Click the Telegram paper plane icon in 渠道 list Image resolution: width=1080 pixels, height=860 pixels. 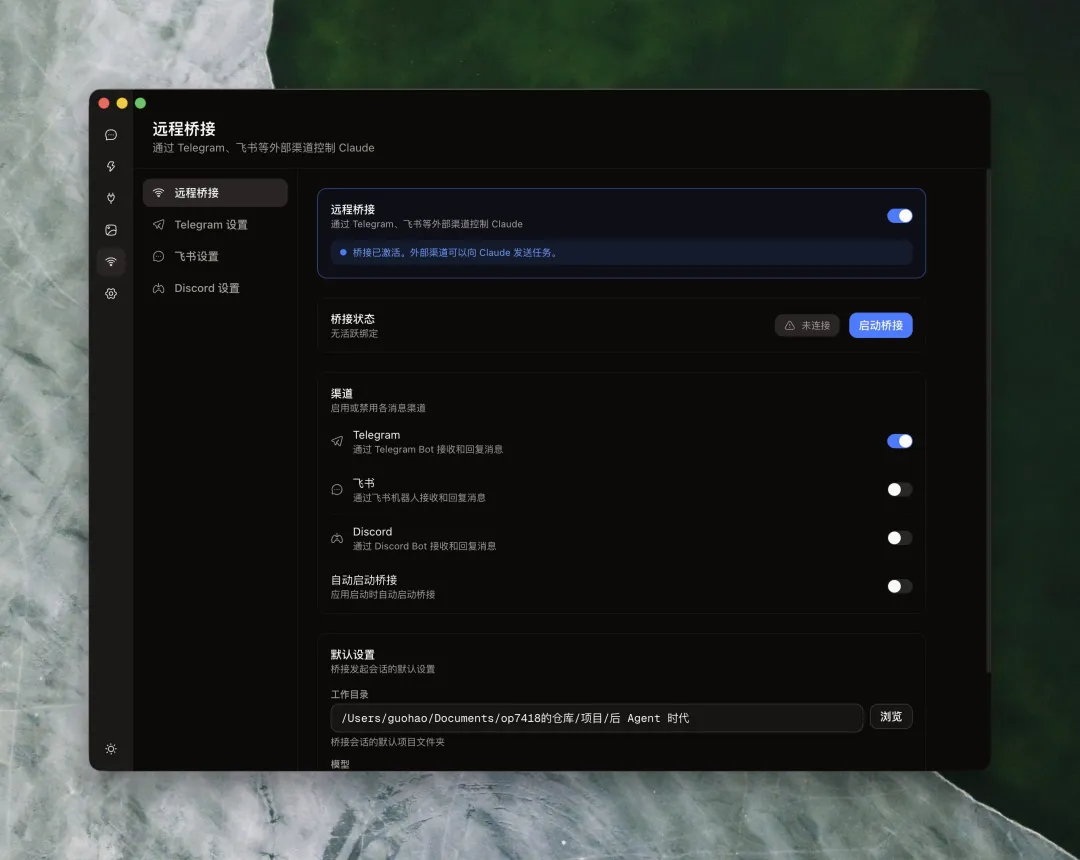pyautogui.click(x=337, y=441)
